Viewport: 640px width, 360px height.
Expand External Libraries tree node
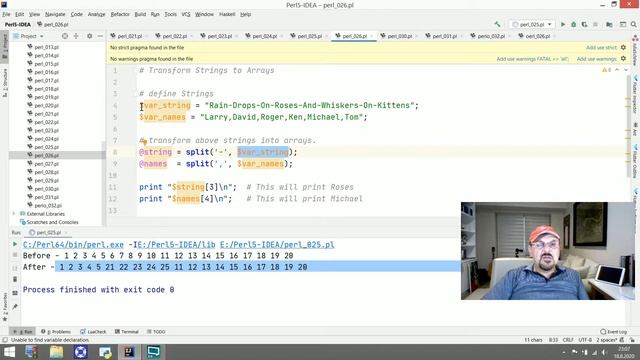[14, 214]
